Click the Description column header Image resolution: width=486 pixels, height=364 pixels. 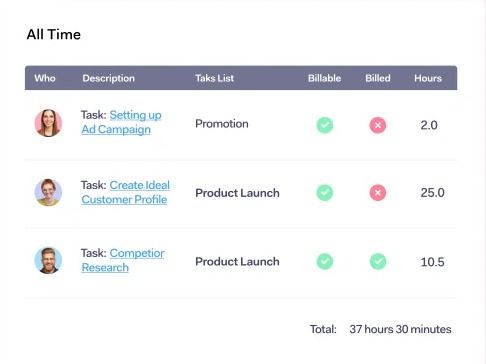coord(109,78)
